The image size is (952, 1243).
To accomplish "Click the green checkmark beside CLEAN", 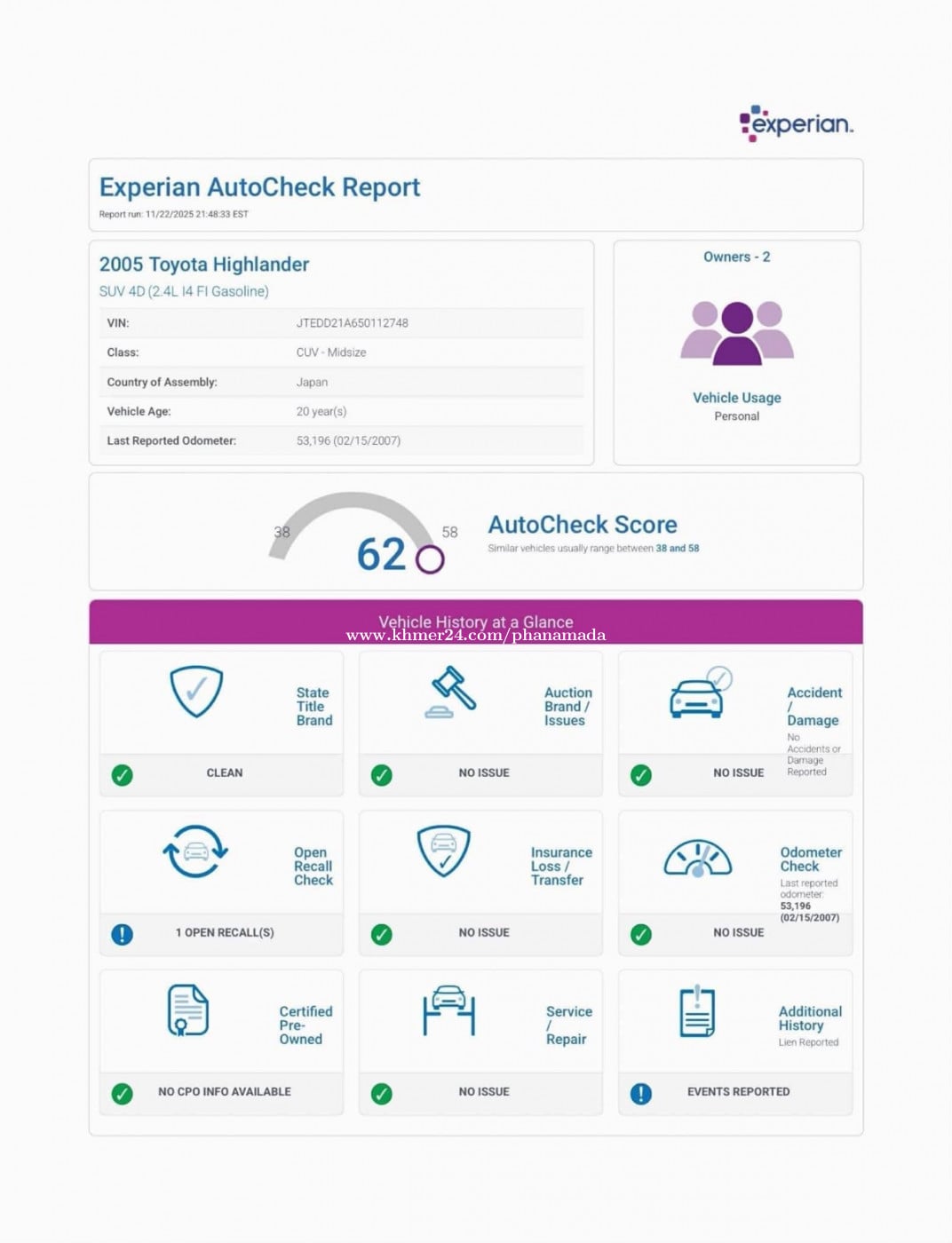I will coord(123,774).
